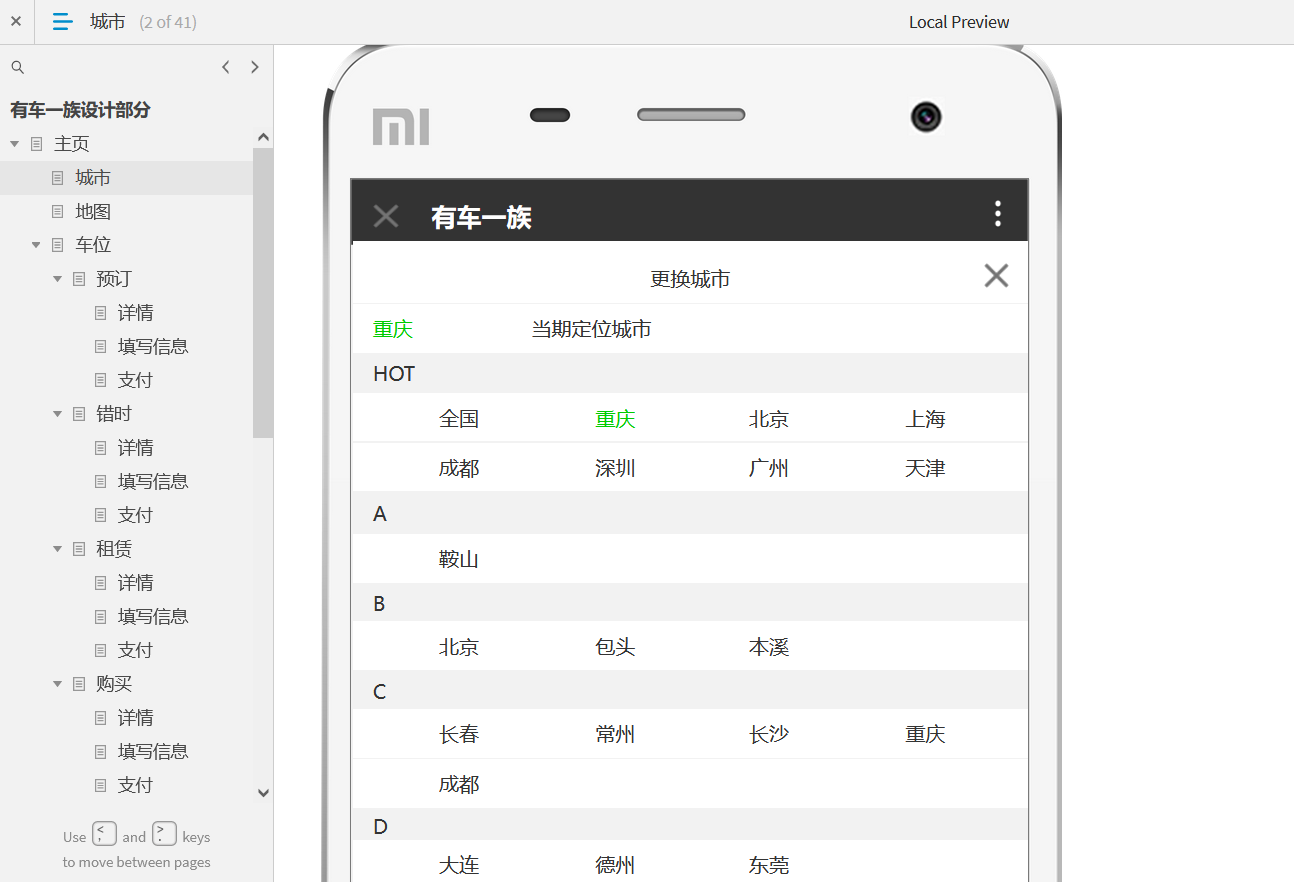Click the sitemap scrollbar down arrow

click(x=263, y=793)
